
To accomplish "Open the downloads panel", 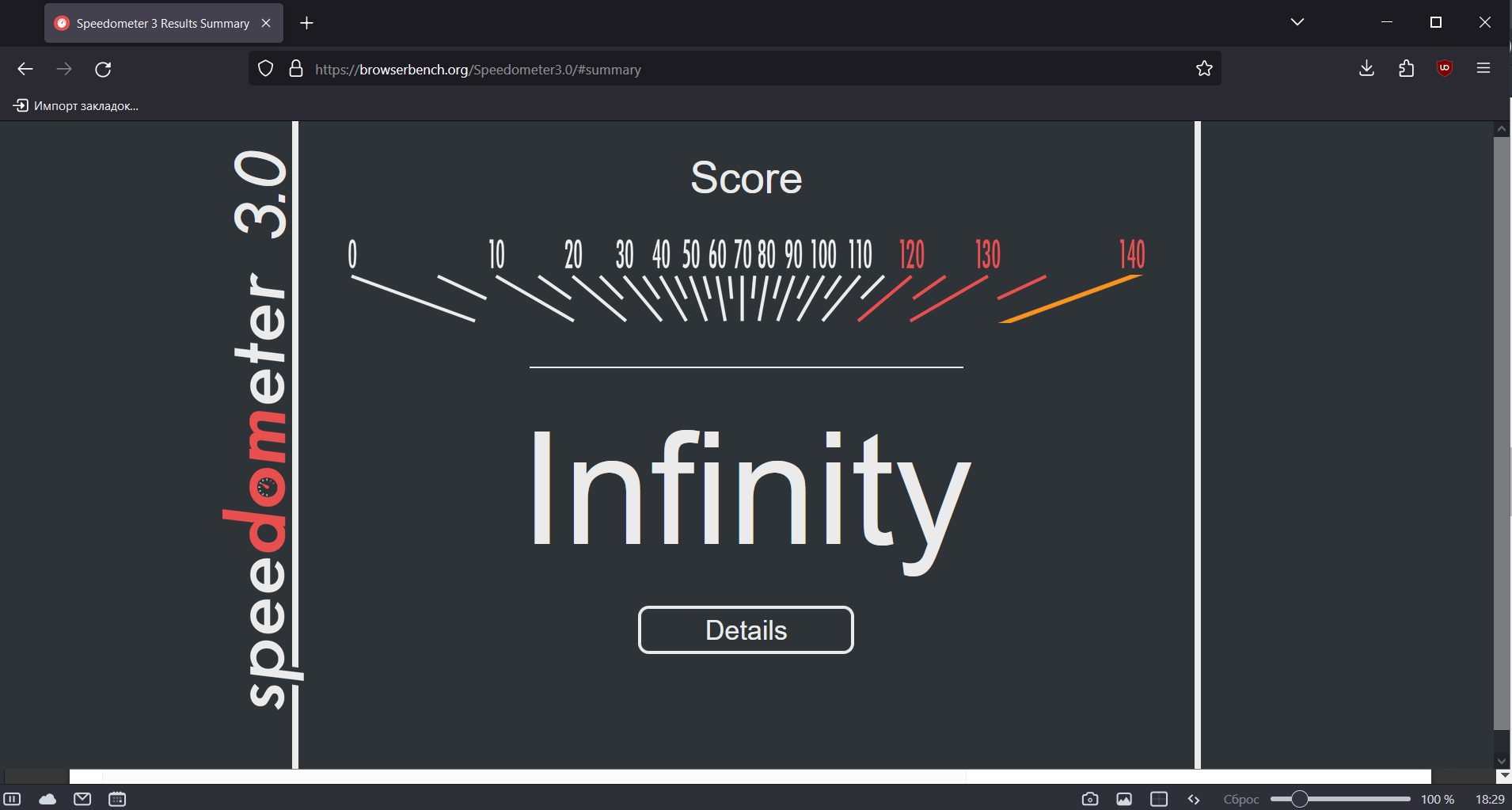I will 1366,69.
